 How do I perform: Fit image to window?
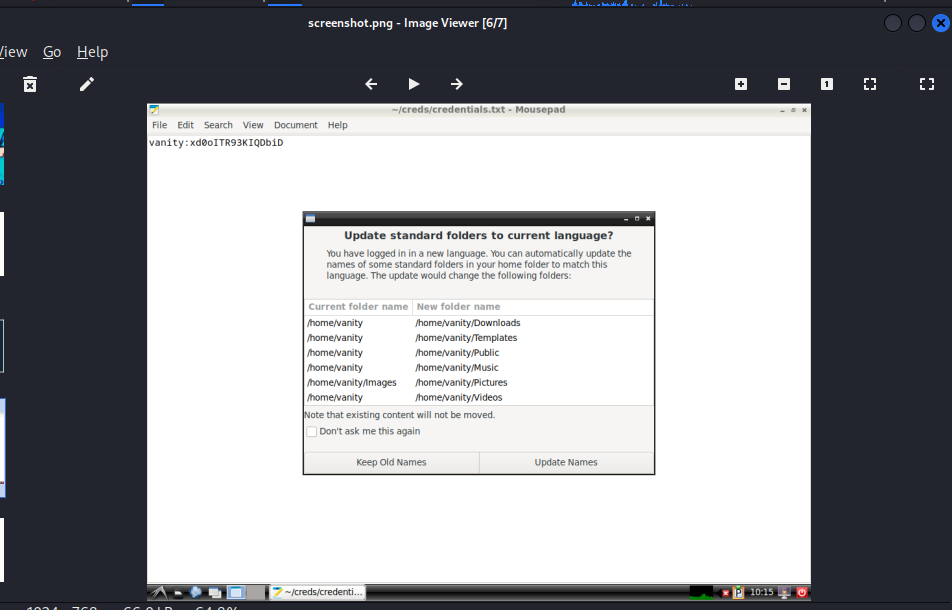(x=870, y=84)
